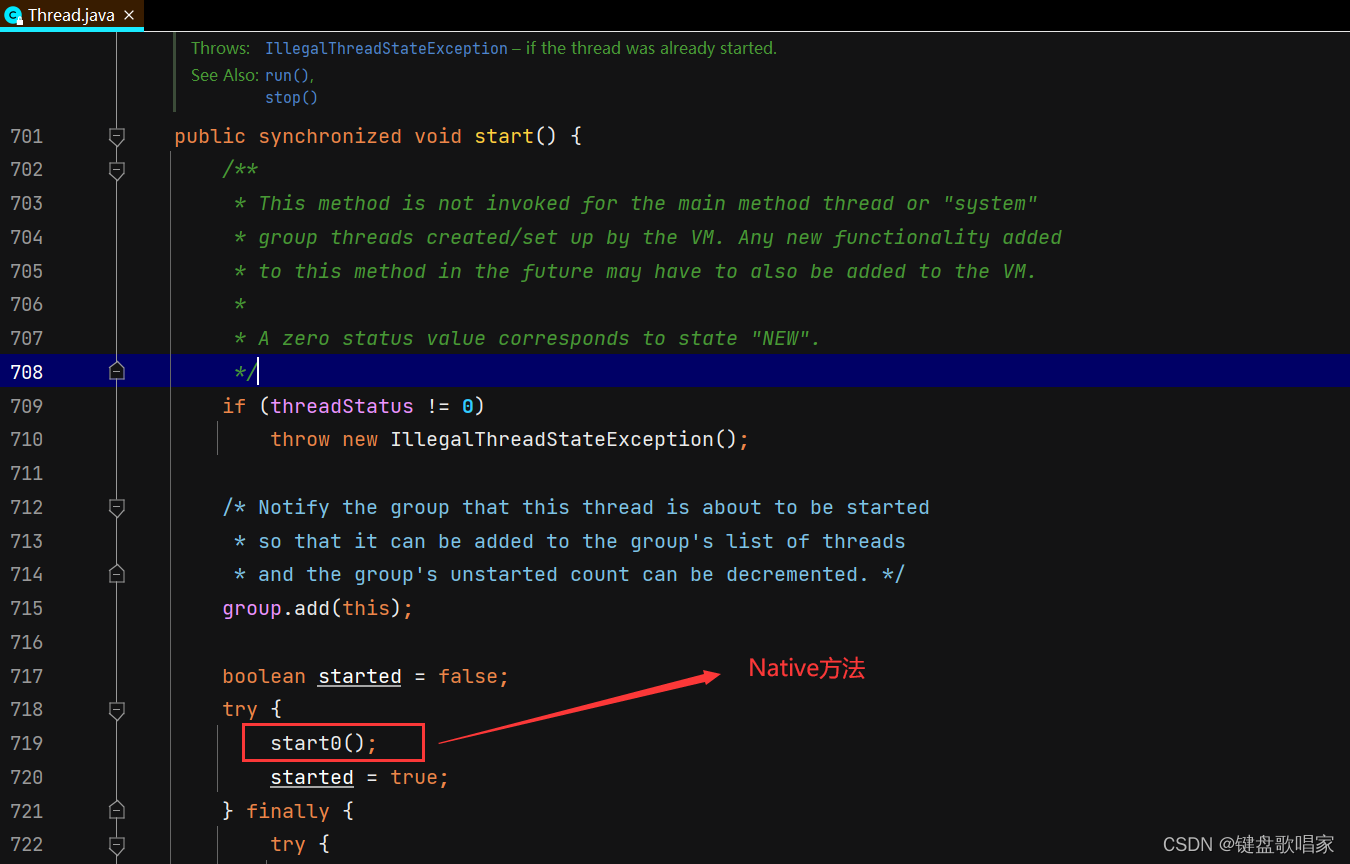The image size is (1350, 864).
Task: Click the start0() call on line 719
Action: click(324, 743)
